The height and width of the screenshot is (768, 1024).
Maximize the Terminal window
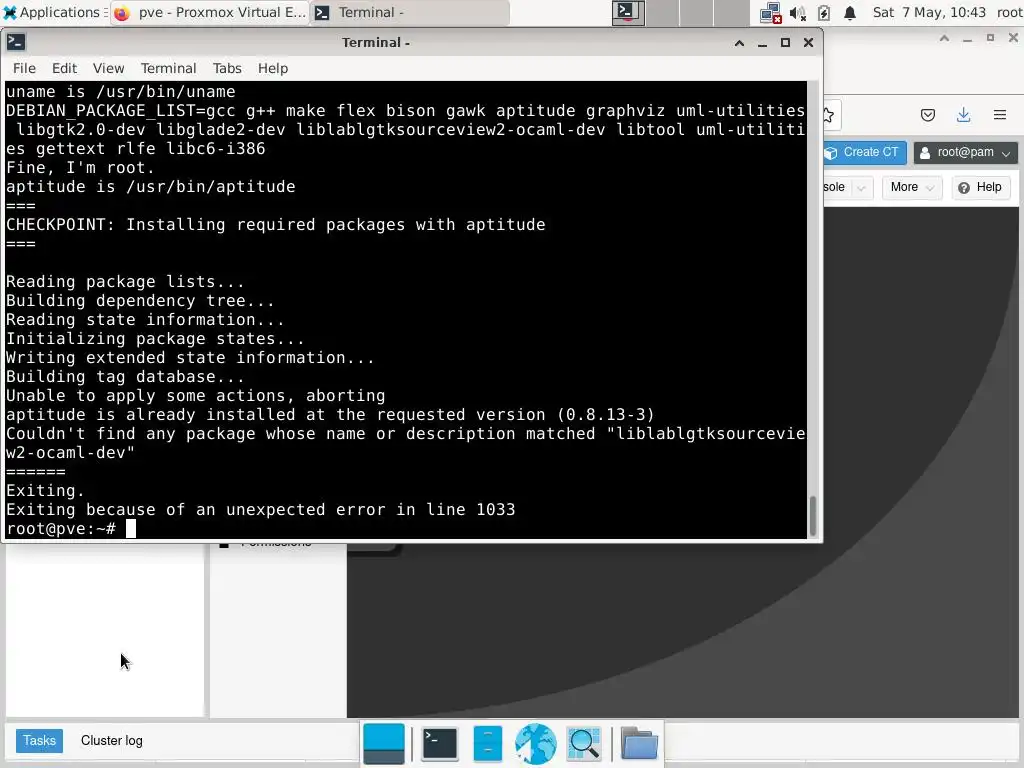tap(785, 42)
